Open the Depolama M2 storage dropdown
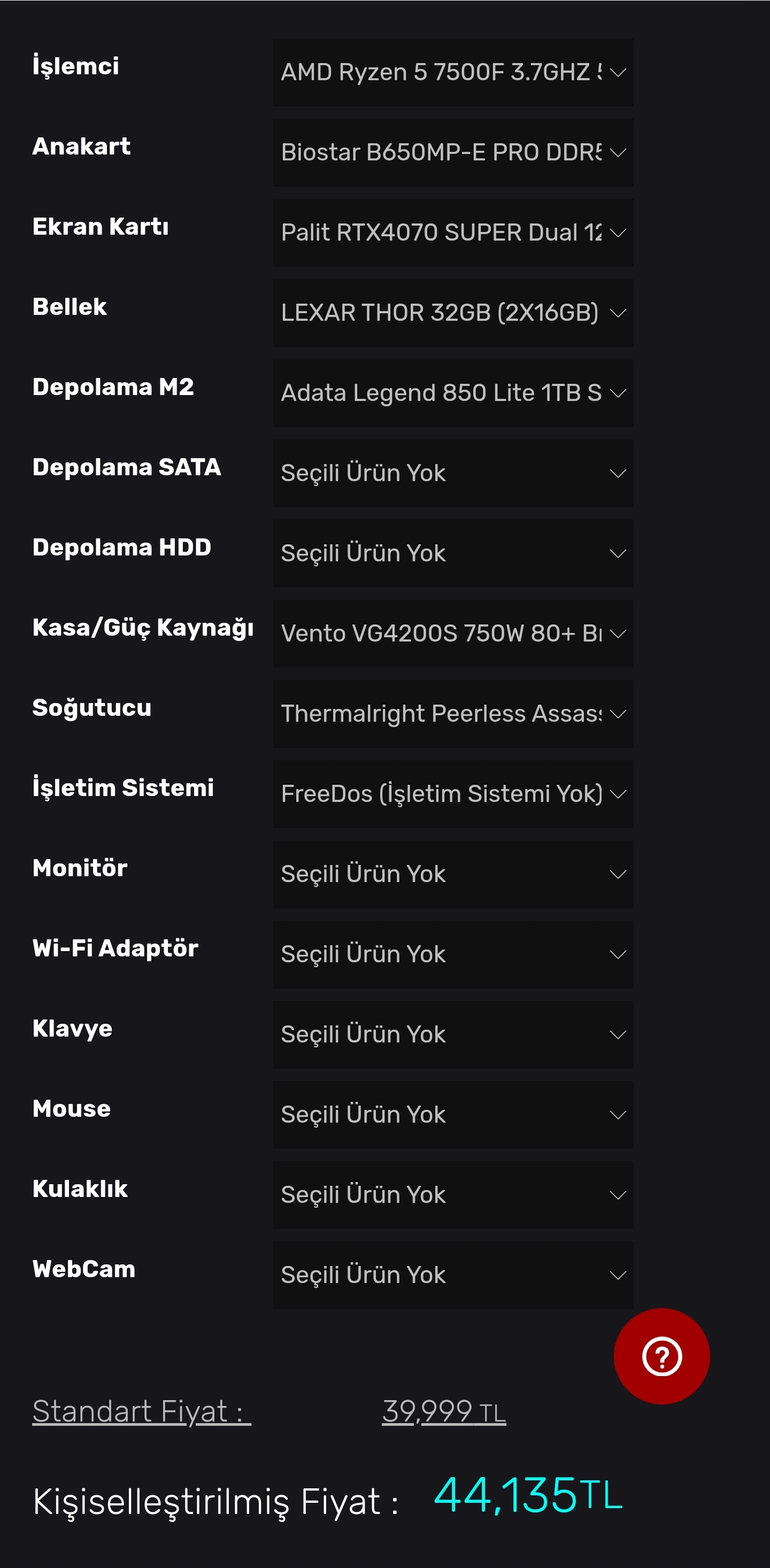 pyautogui.click(x=452, y=393)
